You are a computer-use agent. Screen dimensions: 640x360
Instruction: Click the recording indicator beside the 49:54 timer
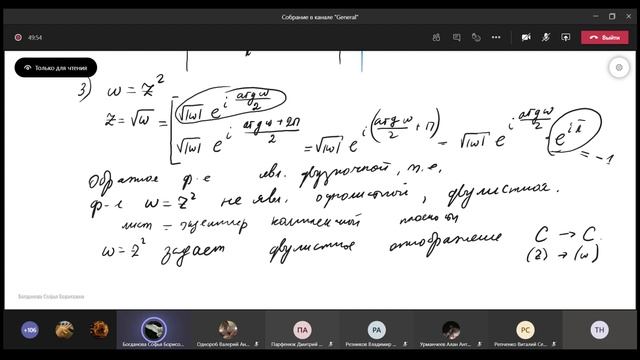pos(18,38)
